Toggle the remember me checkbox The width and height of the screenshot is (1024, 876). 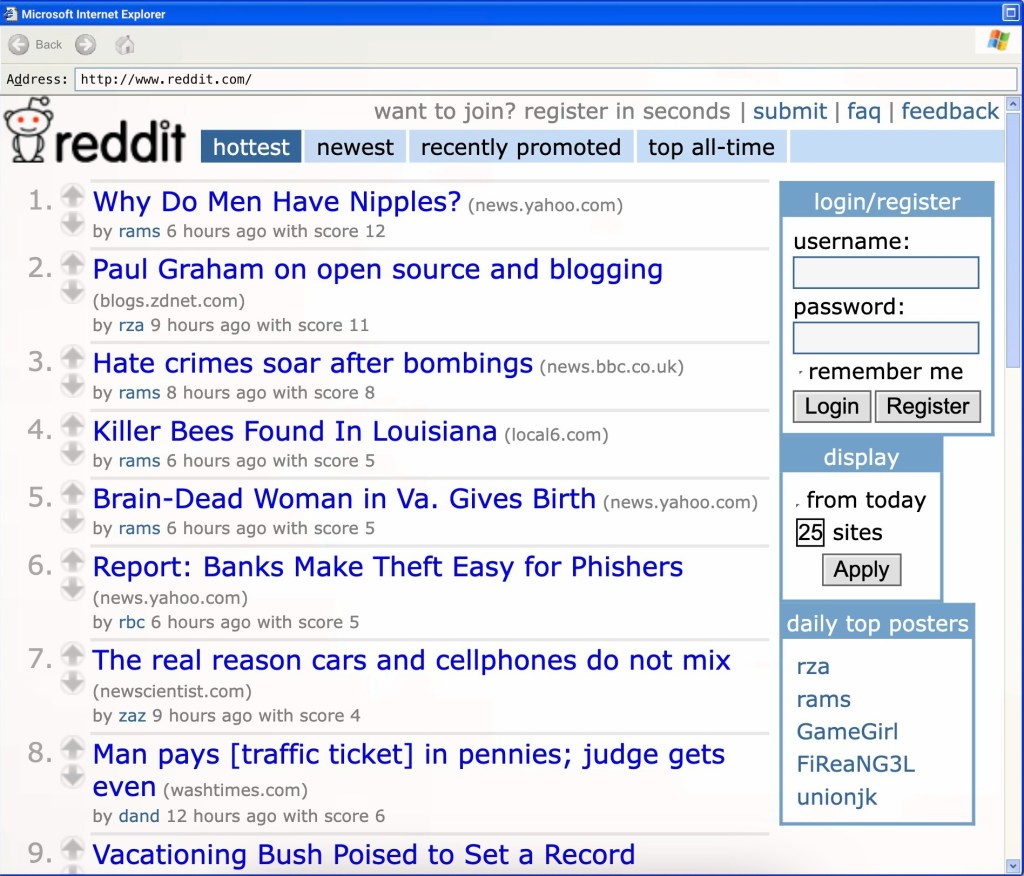click(801, 373)
